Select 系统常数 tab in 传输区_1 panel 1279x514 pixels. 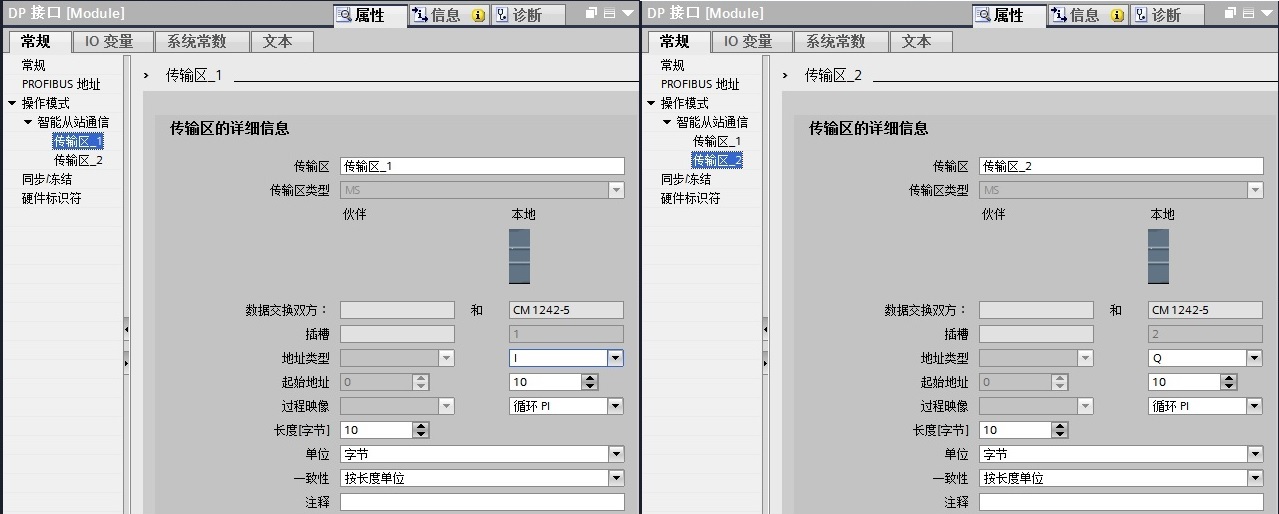click(x=197, y=41)
